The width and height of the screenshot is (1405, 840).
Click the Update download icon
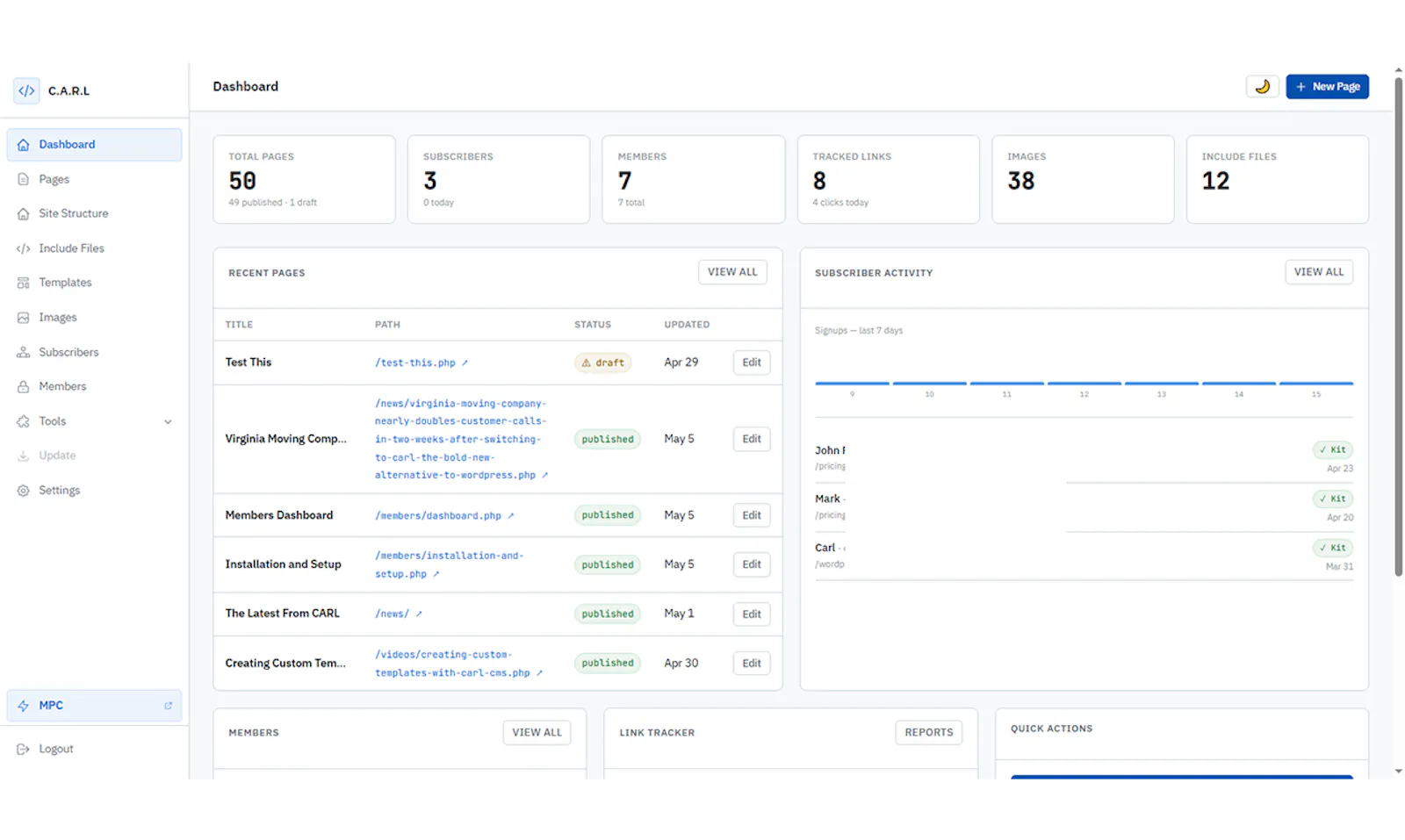point(24,456)
